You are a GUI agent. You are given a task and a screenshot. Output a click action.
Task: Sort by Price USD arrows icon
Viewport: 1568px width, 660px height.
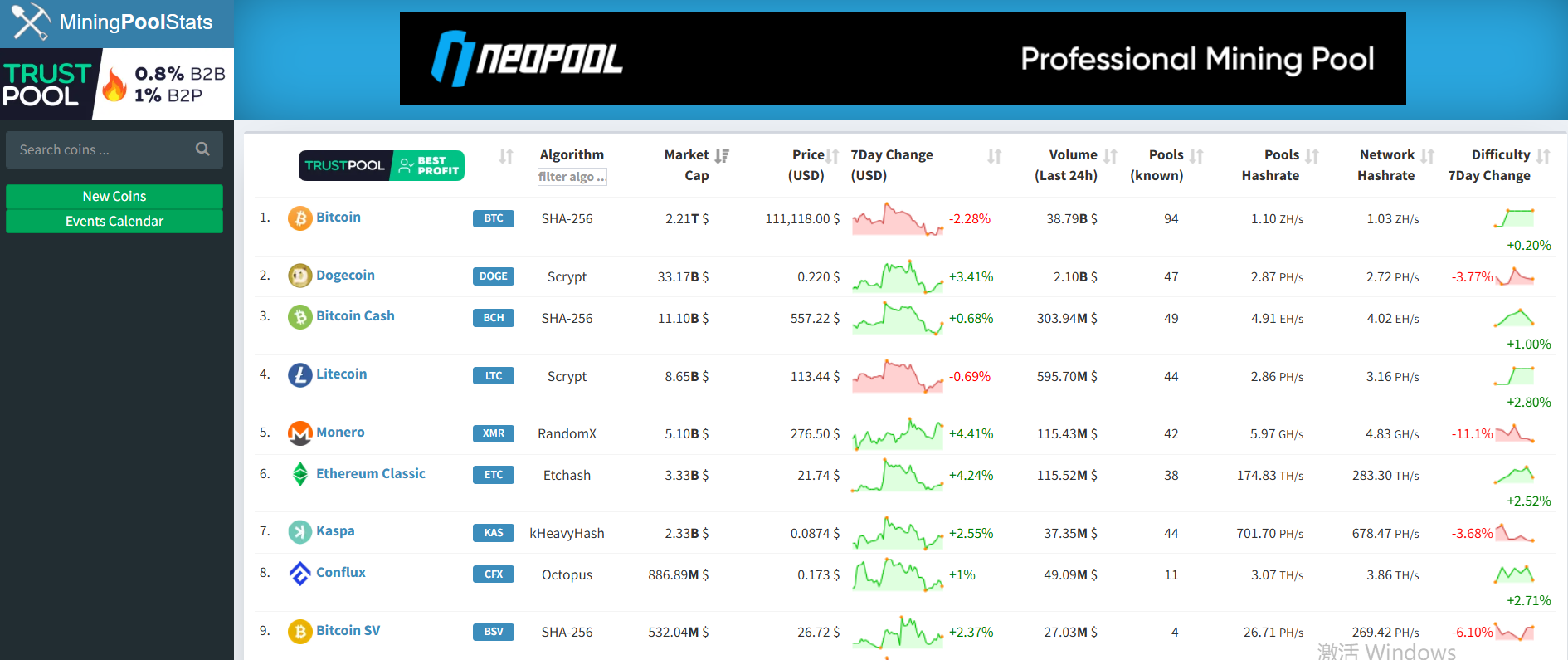click(x=832, y=155)
